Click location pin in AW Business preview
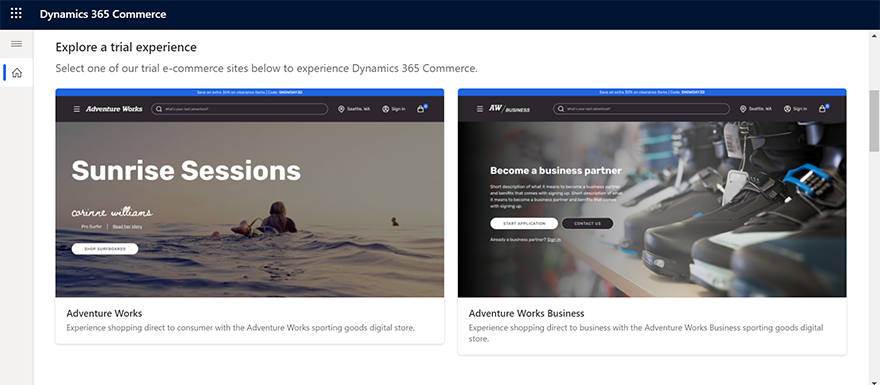 click(x=743, y=109)
